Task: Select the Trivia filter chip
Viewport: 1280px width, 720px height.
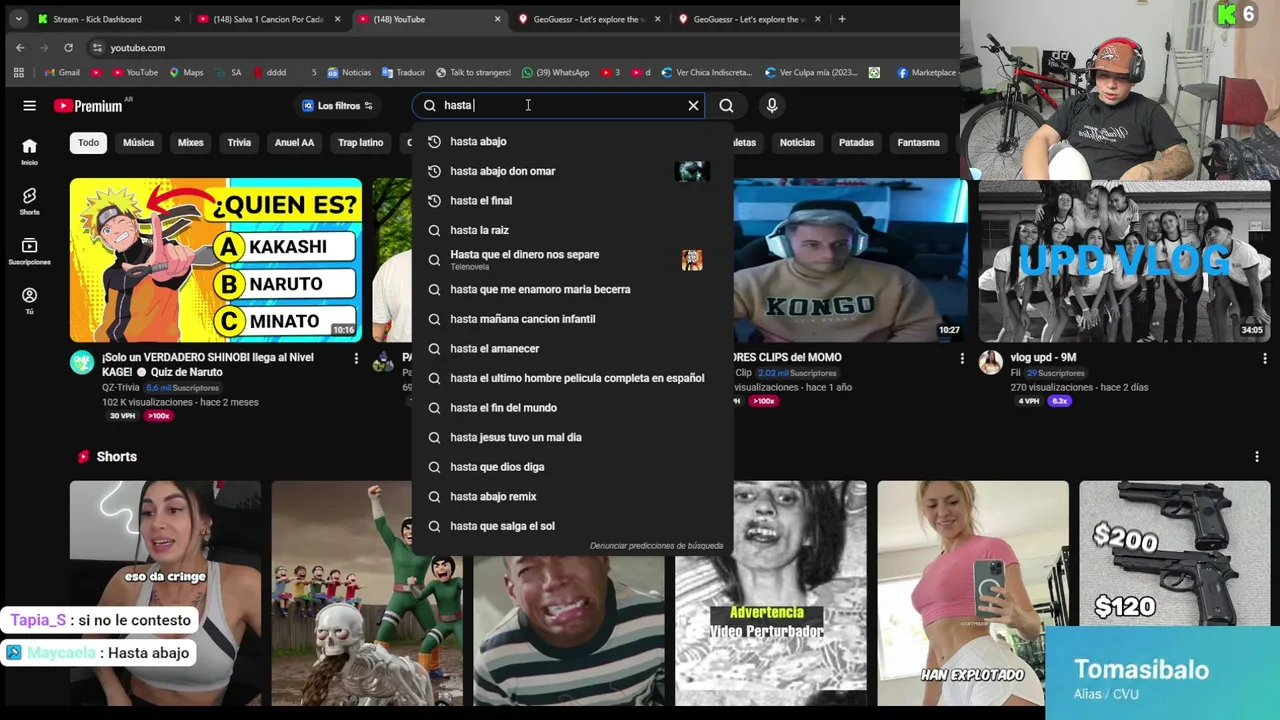Action: [x=239, y=142]
